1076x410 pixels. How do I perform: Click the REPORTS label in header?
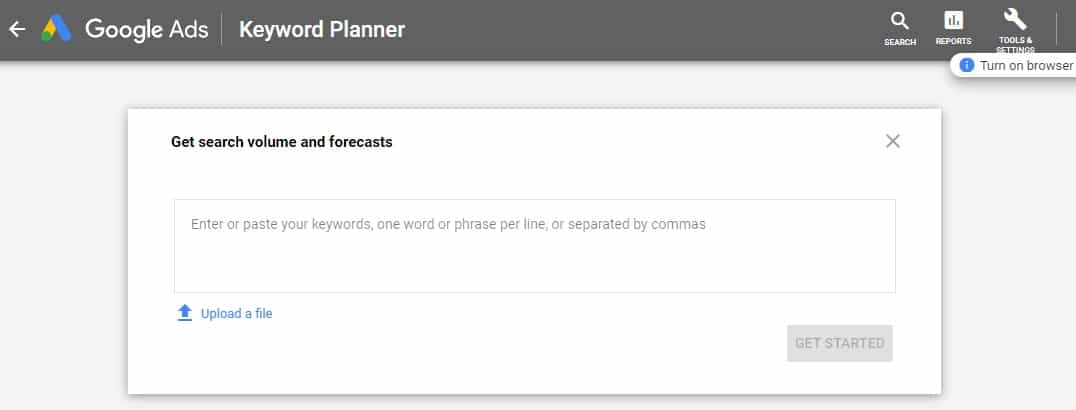[x=953, y=42]
